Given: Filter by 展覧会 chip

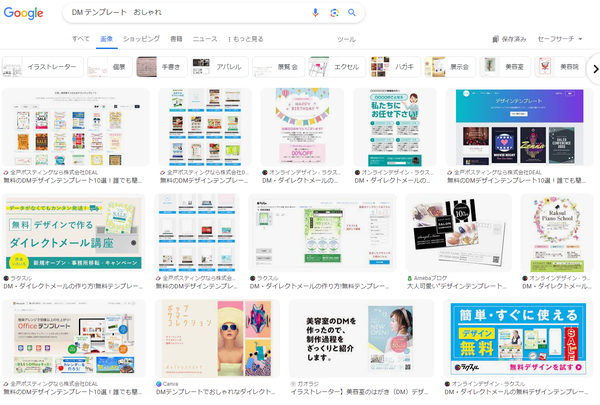Looking at the screenshot, I should click(278, 67).
